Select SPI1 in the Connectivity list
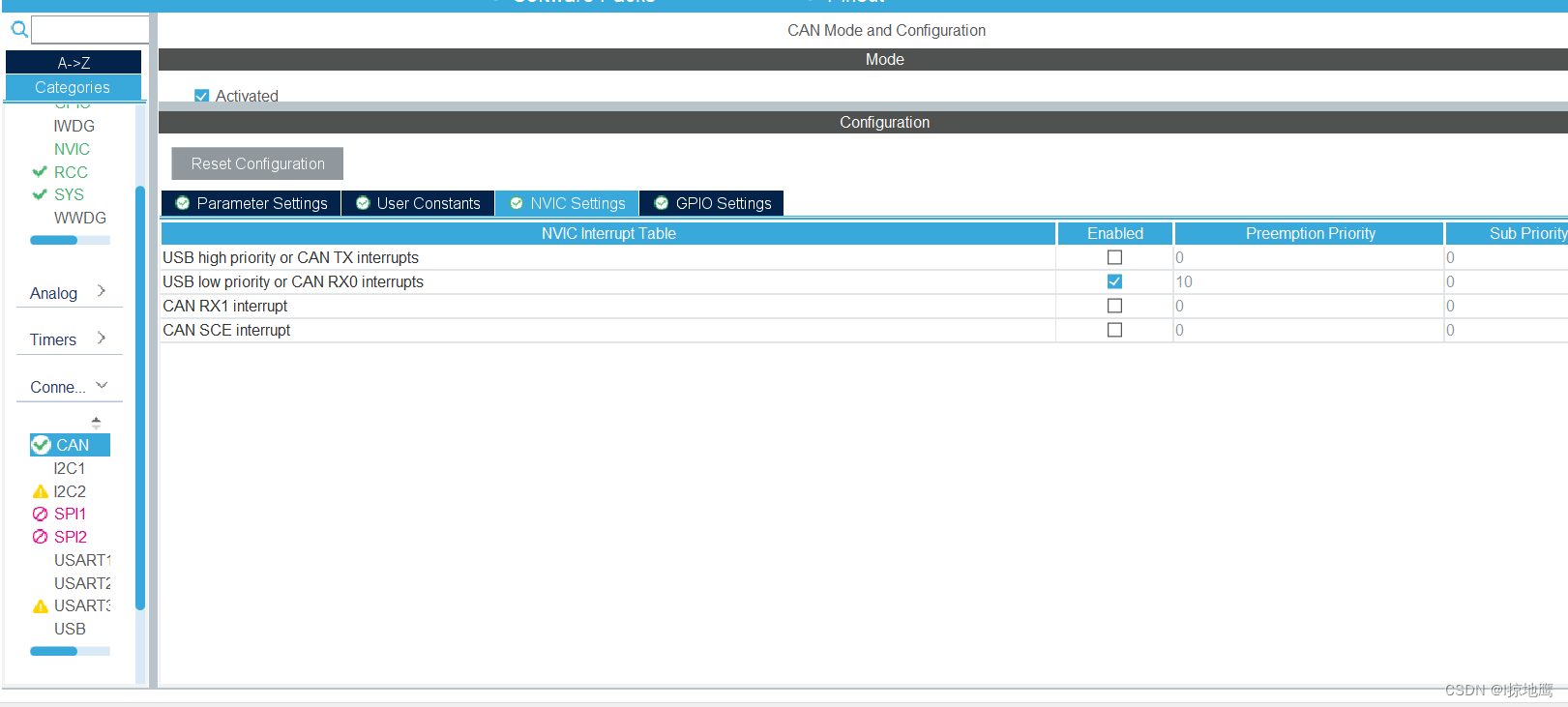The width and height of the screenshot is (1568, 707). [70, 514]
